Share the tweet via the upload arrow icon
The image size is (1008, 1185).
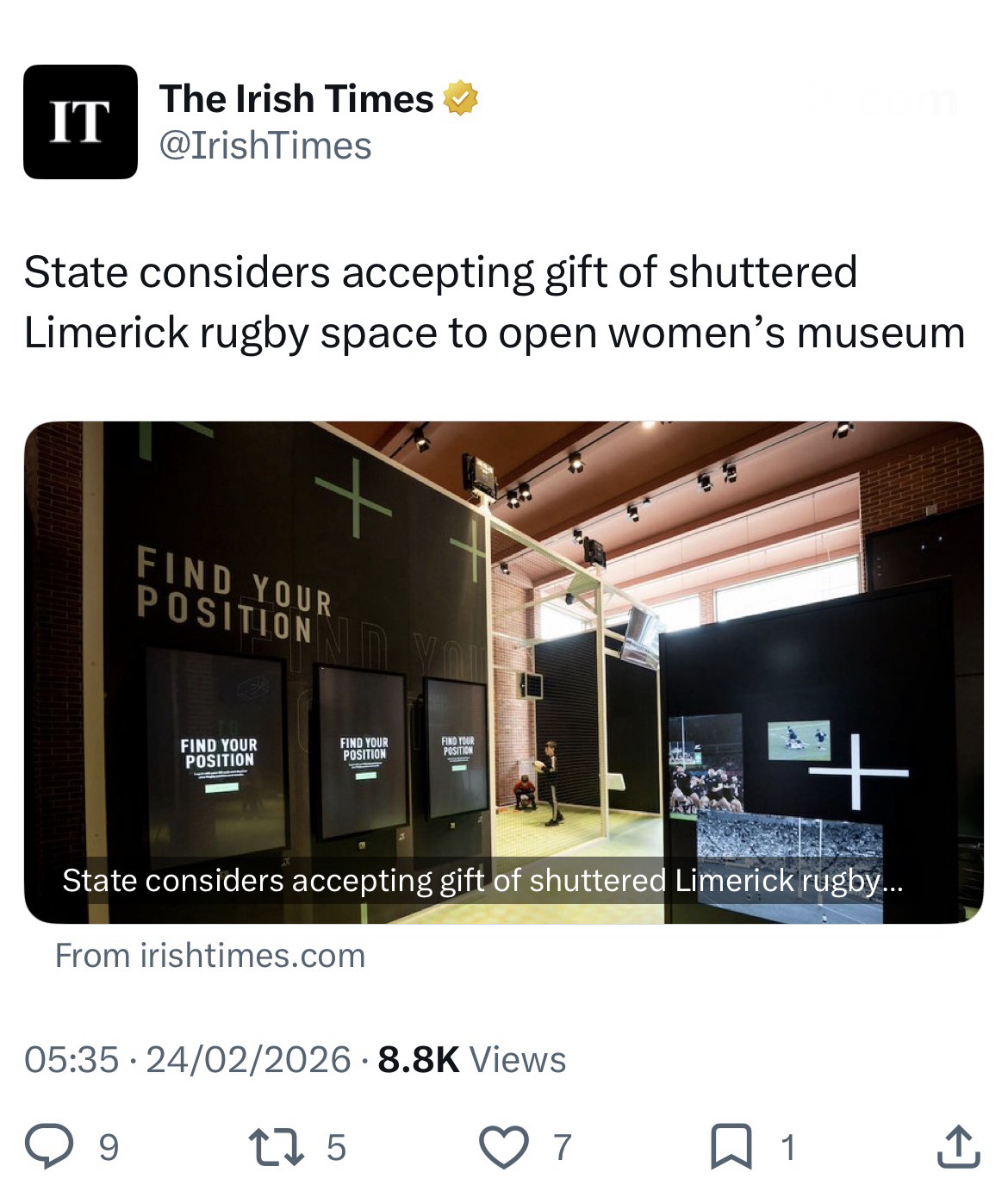click(x=956, y=1147)
